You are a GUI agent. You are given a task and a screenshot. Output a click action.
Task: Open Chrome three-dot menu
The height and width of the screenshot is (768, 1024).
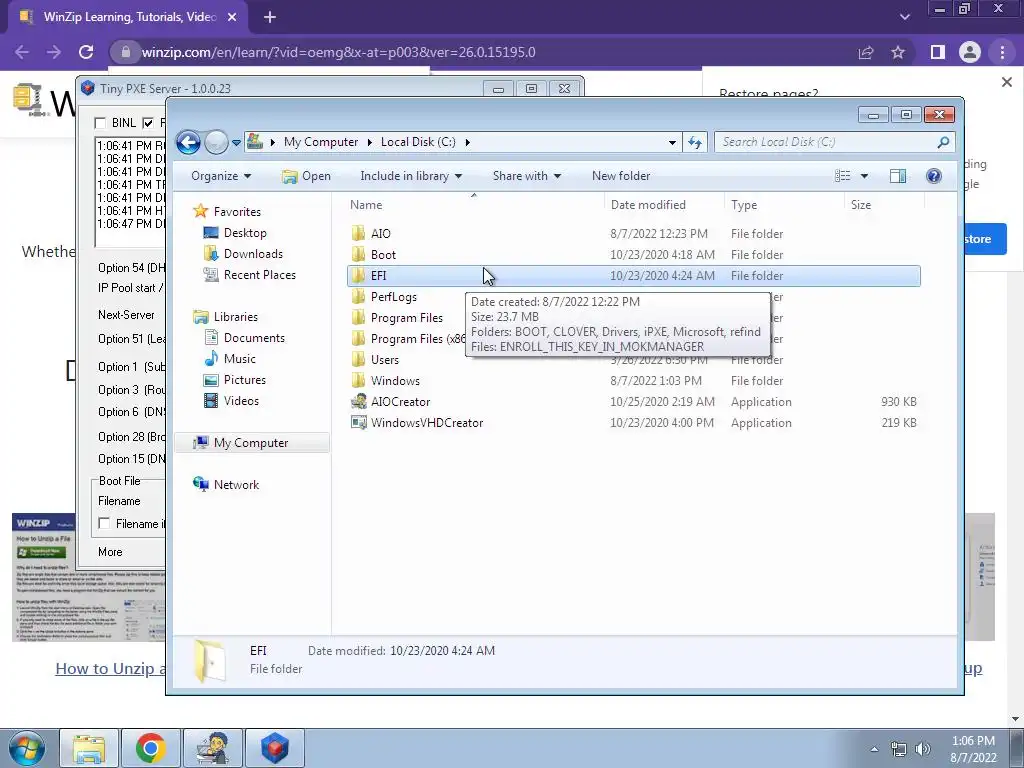point(1002,52)
